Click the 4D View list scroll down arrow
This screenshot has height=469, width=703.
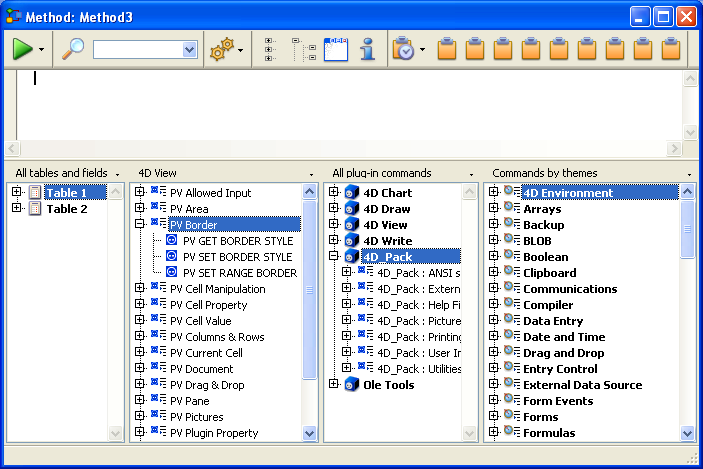click(309, 433)
